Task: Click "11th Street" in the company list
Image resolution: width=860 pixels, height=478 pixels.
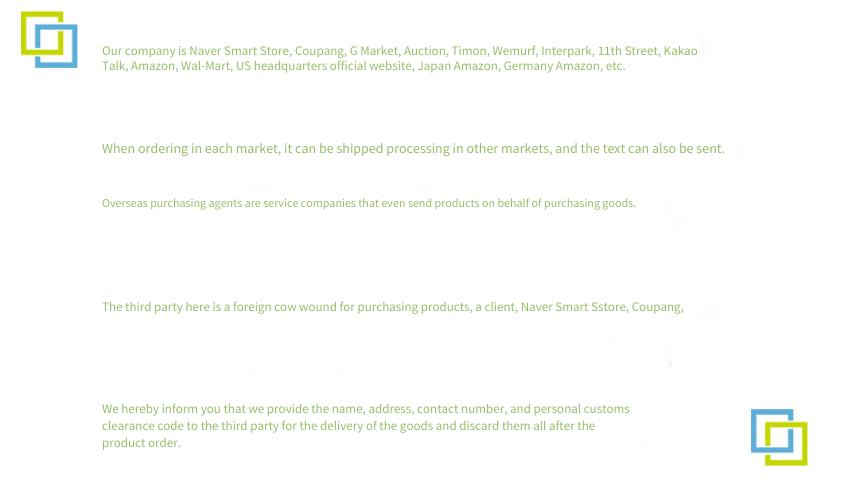Action: click(x=627, y=51)
